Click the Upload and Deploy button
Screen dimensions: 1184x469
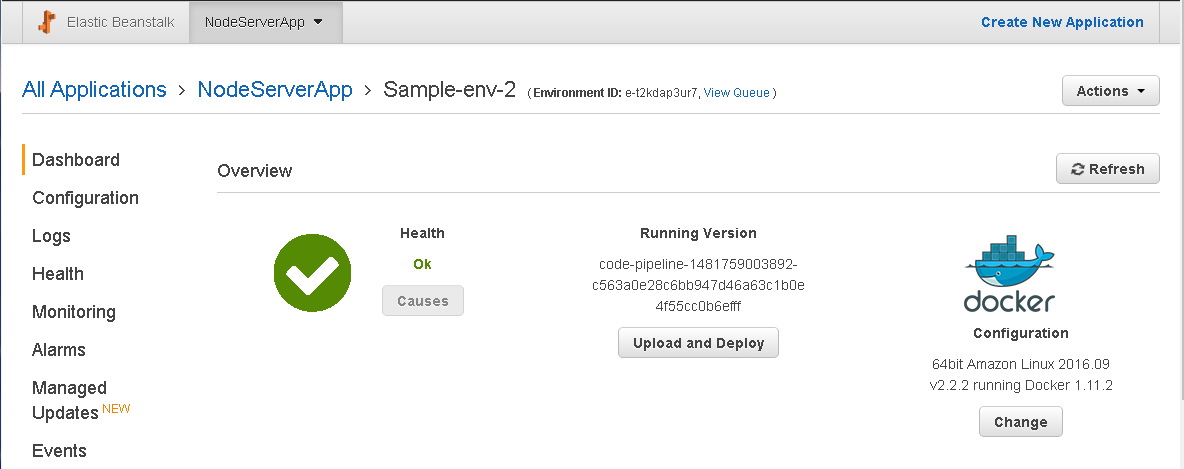(x=698, y=343)
